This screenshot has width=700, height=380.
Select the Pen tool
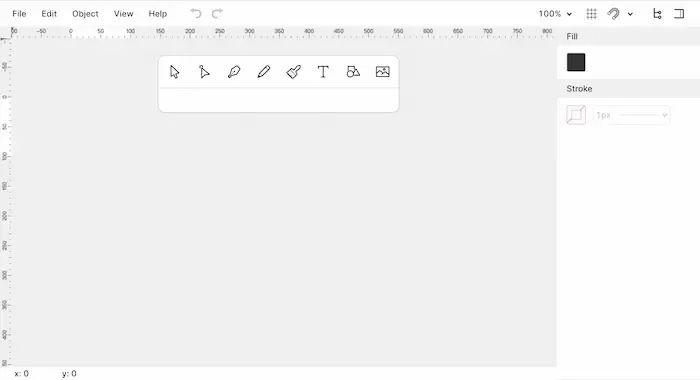point(234,72)
